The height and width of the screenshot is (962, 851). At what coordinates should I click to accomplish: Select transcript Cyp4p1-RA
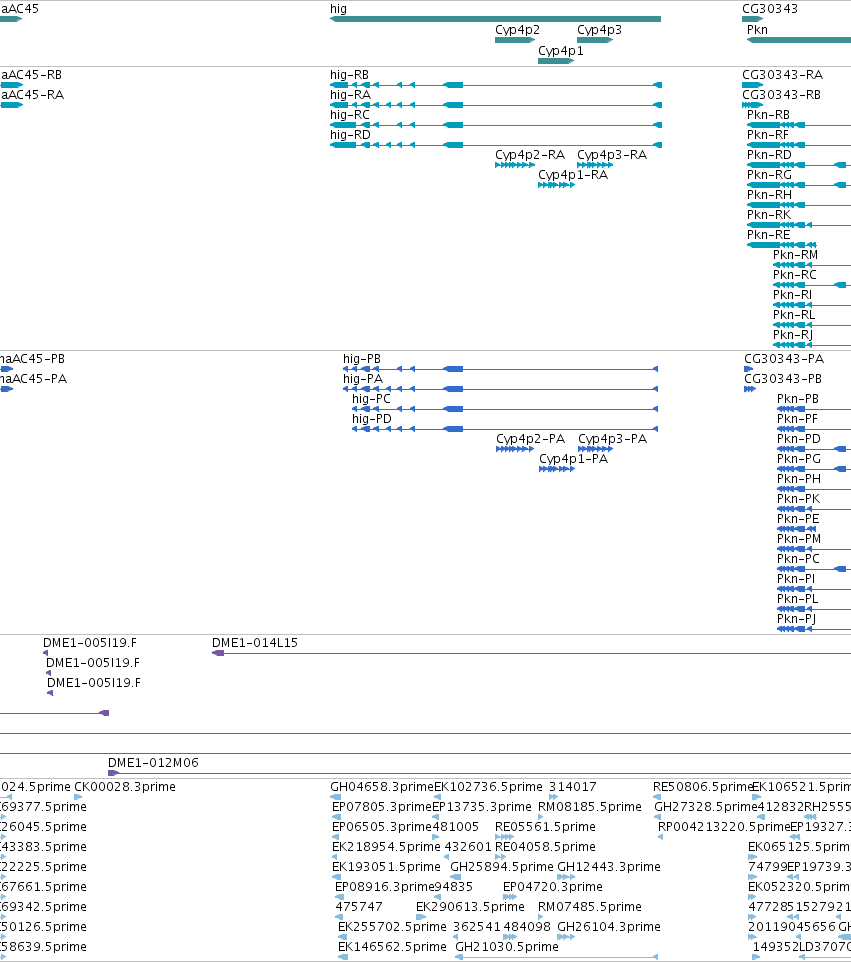click(x=572, y=175)
